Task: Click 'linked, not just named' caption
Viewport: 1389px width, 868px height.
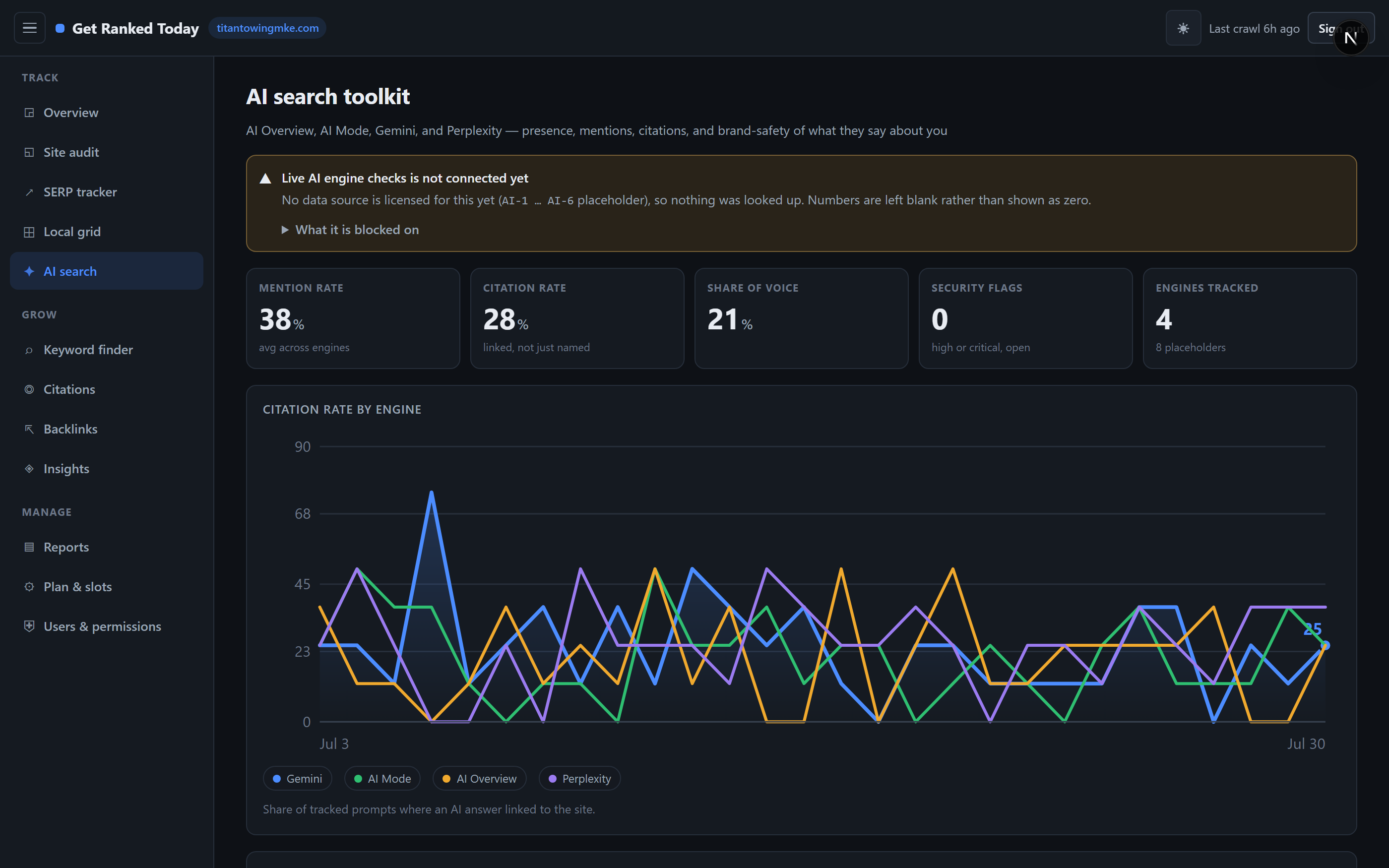Action: (536, 347)
